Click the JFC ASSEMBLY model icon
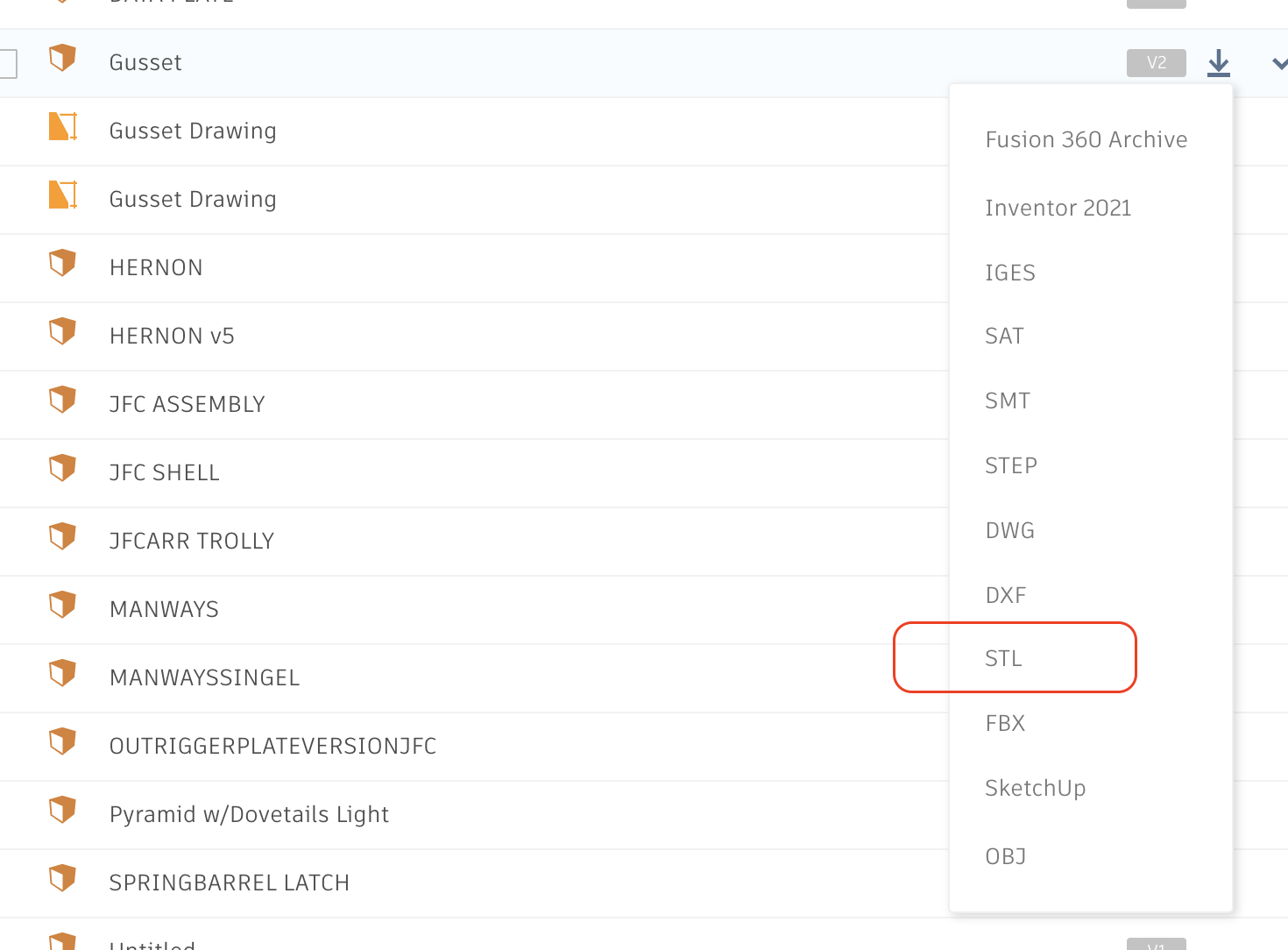Viewport: 1288px width, 950px height. point(62,400)
